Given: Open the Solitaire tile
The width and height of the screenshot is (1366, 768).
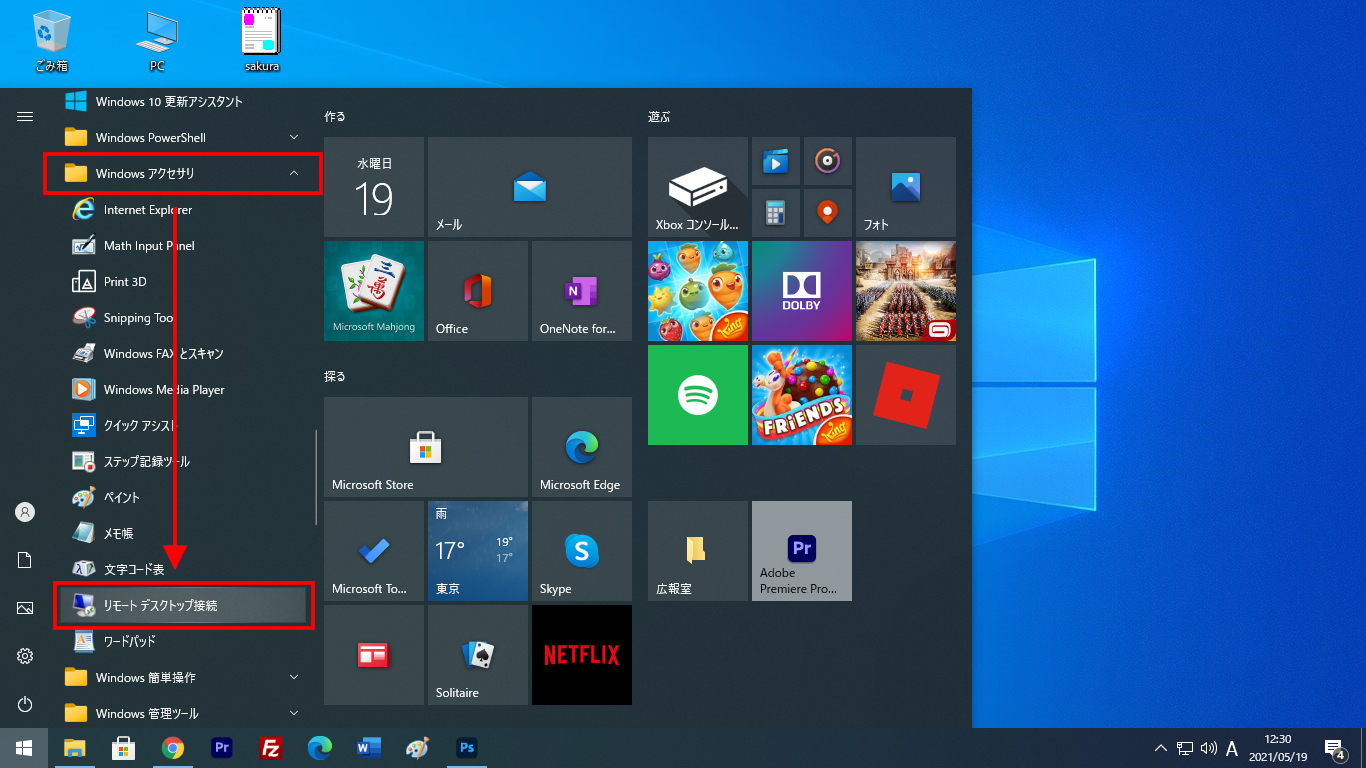Looking at the screenshot, I should tap(478, 655).
